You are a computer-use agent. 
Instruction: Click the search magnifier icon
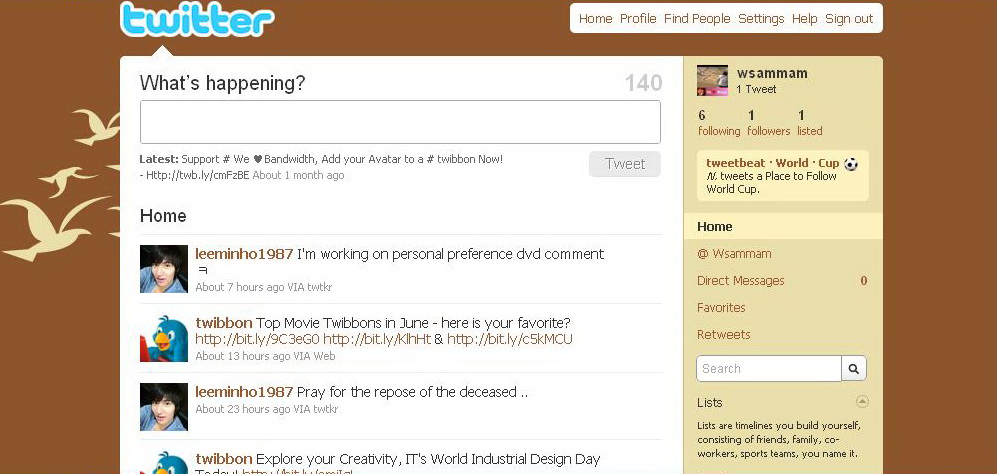click(854, 368)
